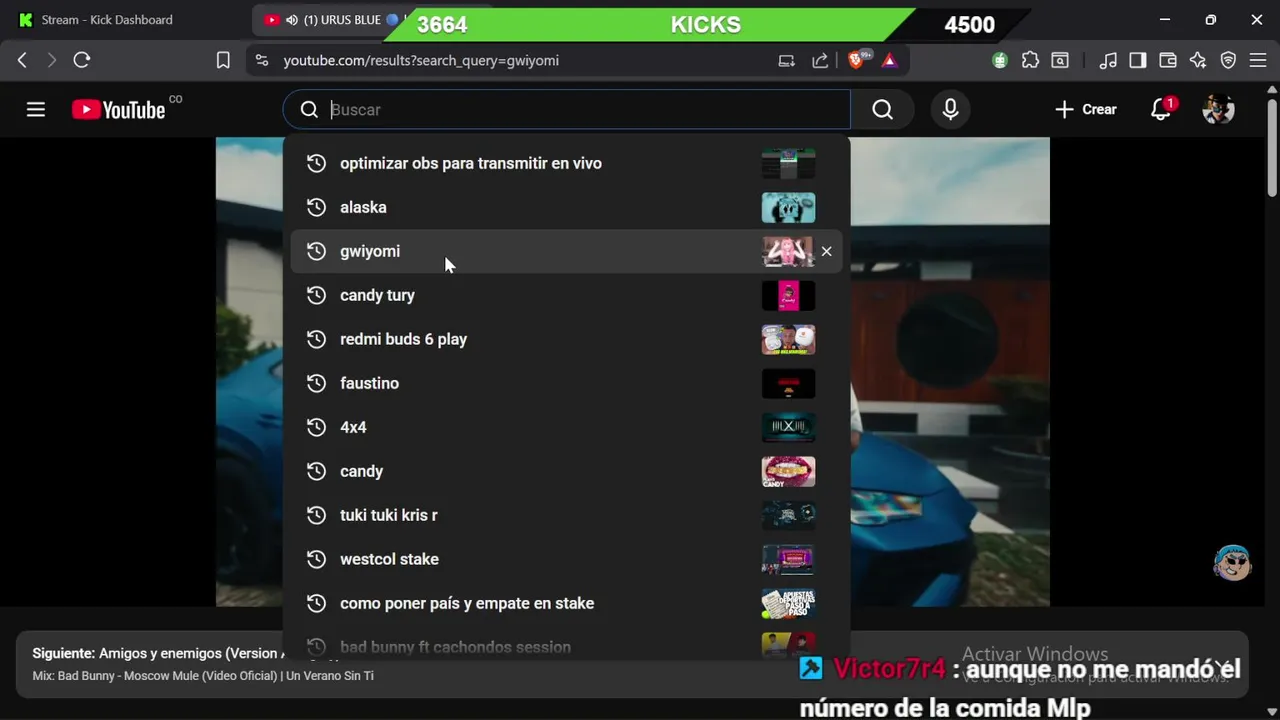1280x720 pixels.
Task: Open the YouTube account avatar menu
Action: click(x=1218, y=110)
